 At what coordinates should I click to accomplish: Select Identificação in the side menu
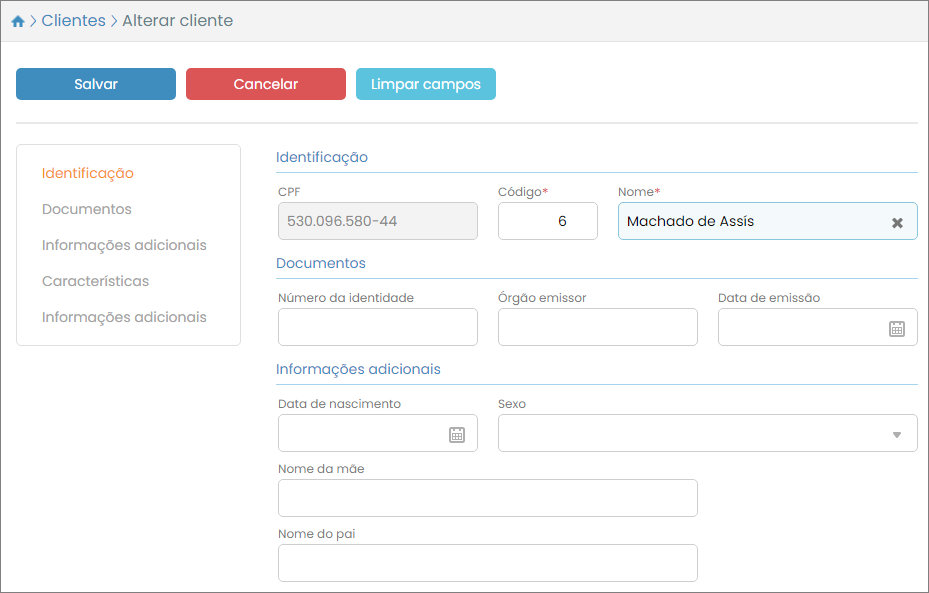(88, 173)
